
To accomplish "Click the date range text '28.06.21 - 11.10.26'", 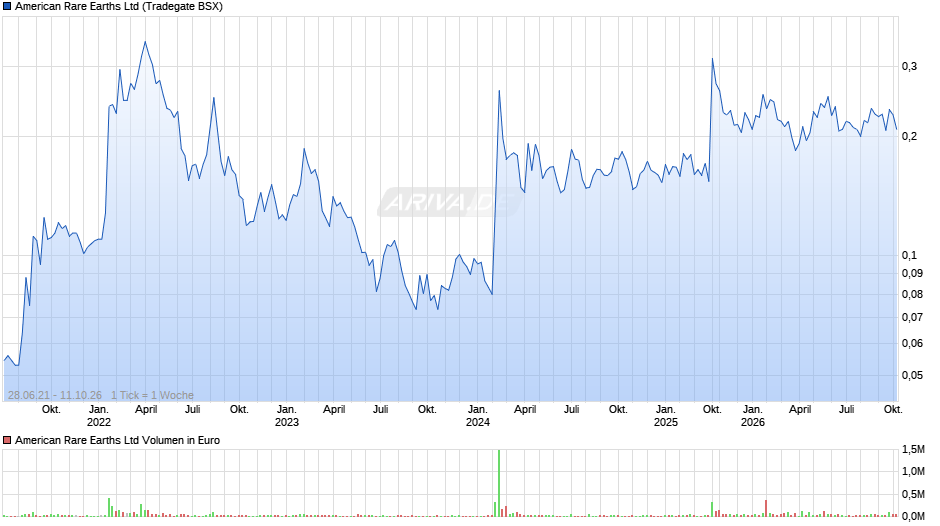I will 55,395.
